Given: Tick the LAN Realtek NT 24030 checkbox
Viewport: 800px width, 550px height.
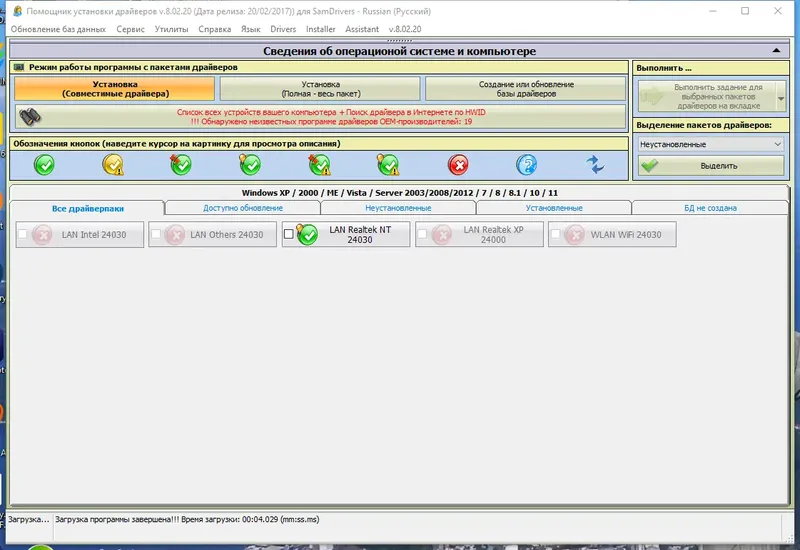Looking at the screenshot, I should coord(289,234).
